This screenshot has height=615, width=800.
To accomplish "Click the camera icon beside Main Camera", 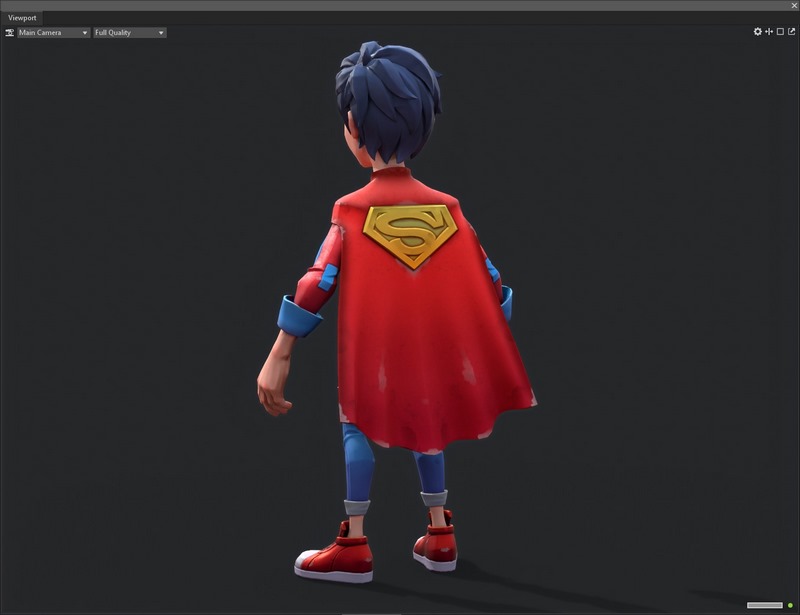I will click(x=9, y=33).
